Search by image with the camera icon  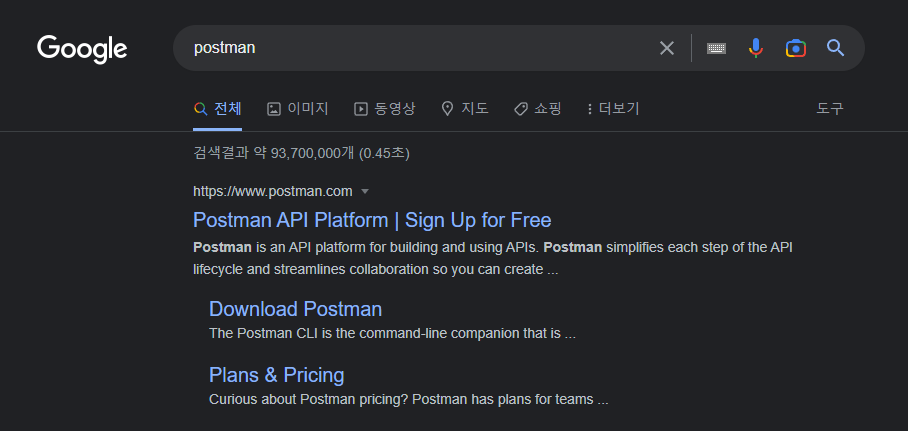(796, 48)
